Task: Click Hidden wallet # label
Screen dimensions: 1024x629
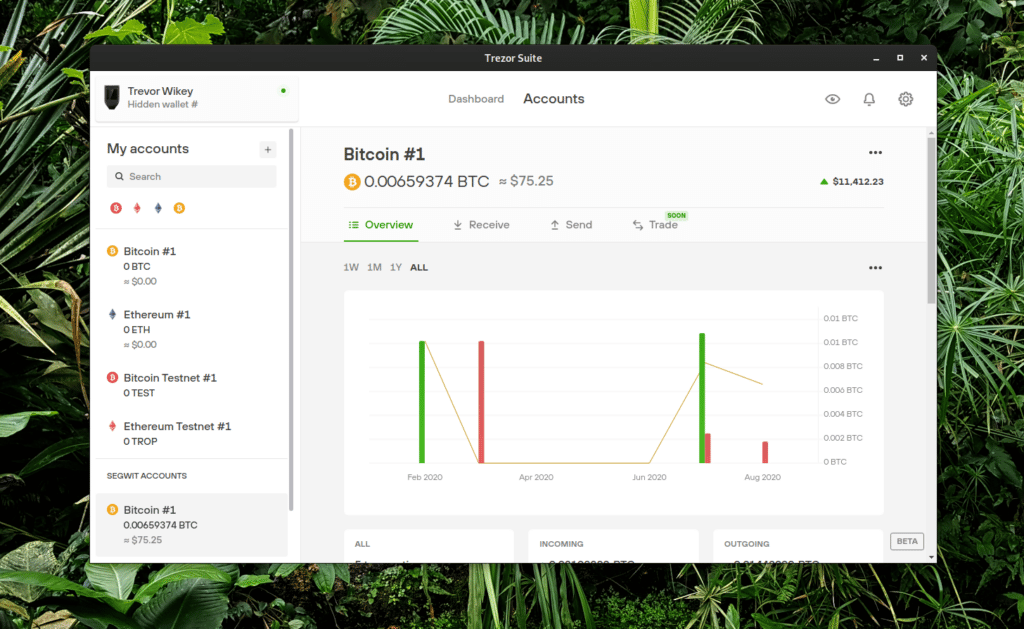Action: click(163, 105)
